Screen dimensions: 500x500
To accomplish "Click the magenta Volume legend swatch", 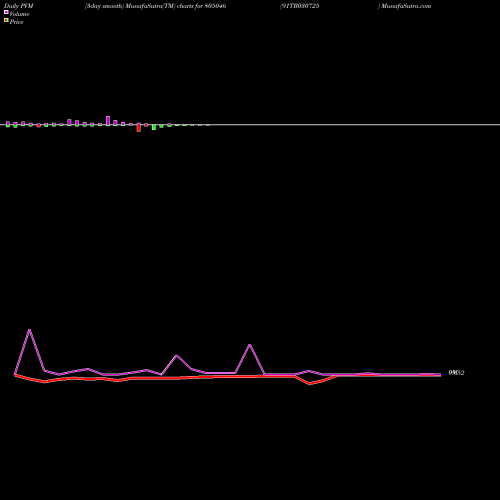I will pos(6,12).
